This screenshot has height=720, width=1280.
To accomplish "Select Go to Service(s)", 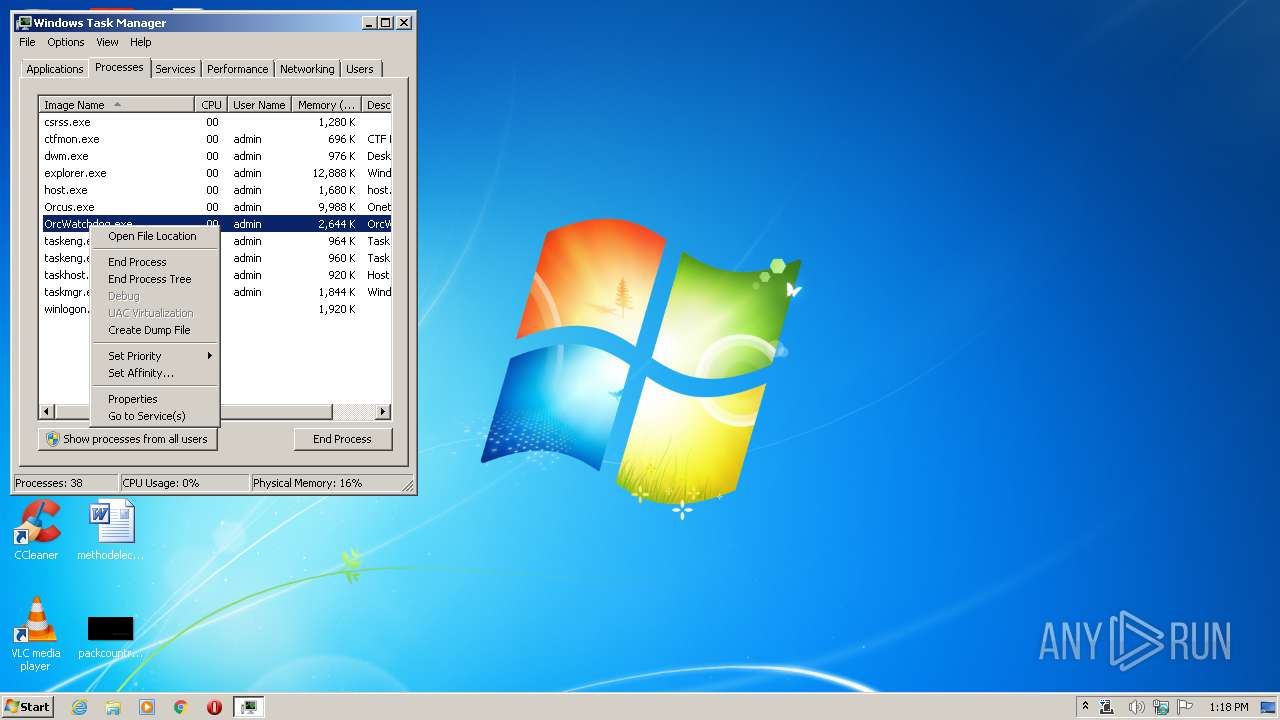I will tap(155, 416).
